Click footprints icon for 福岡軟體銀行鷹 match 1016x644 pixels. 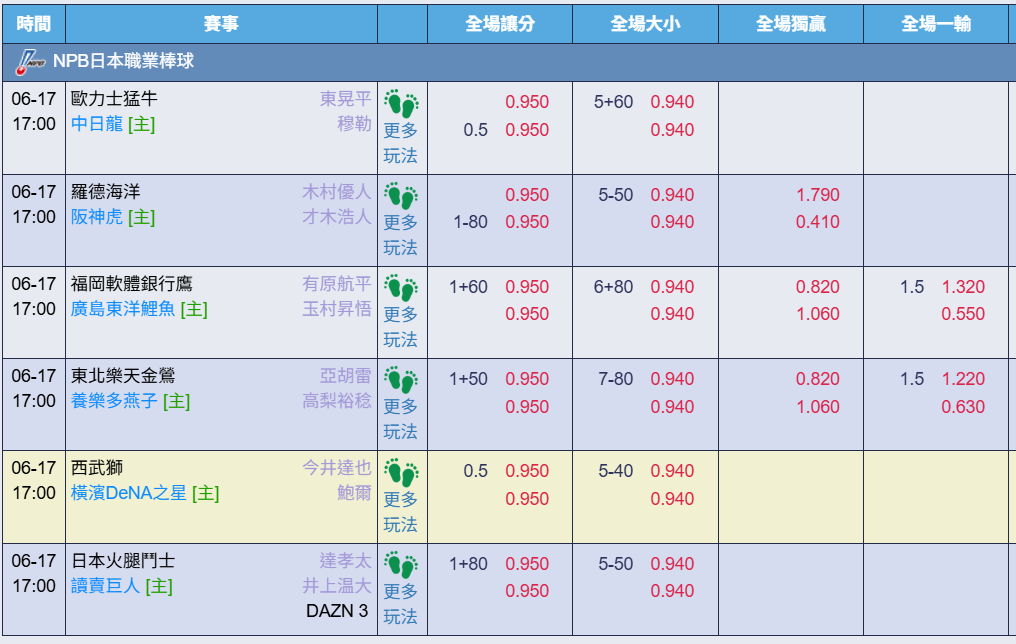click(x=401, y=288)
